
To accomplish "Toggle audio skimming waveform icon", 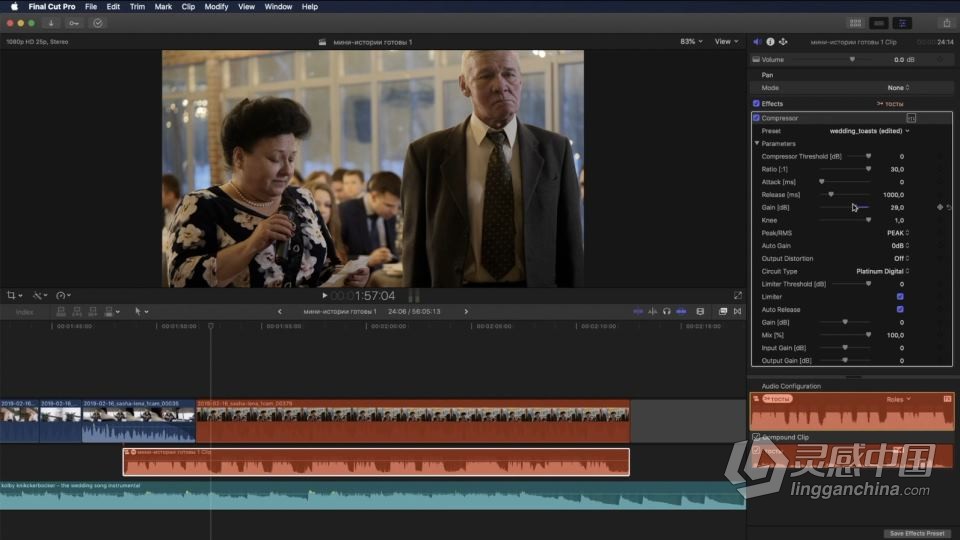I will pos(653,312).
